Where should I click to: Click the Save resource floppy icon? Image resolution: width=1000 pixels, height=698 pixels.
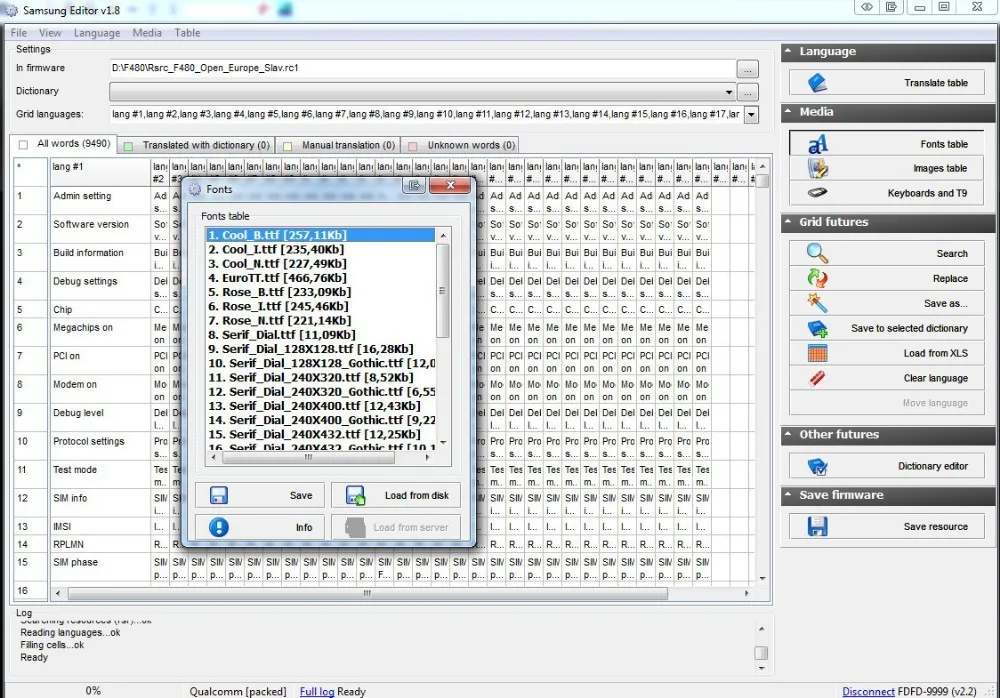click(x=817, y=526)
